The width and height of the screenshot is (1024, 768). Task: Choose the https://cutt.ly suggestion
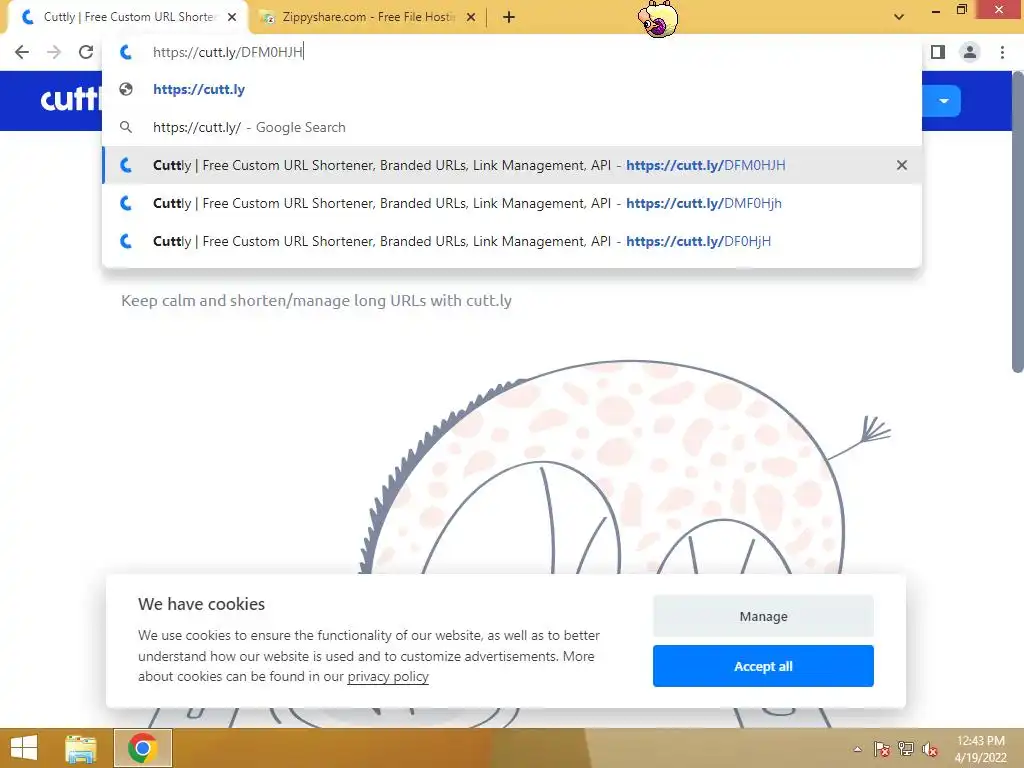(512, 89)
